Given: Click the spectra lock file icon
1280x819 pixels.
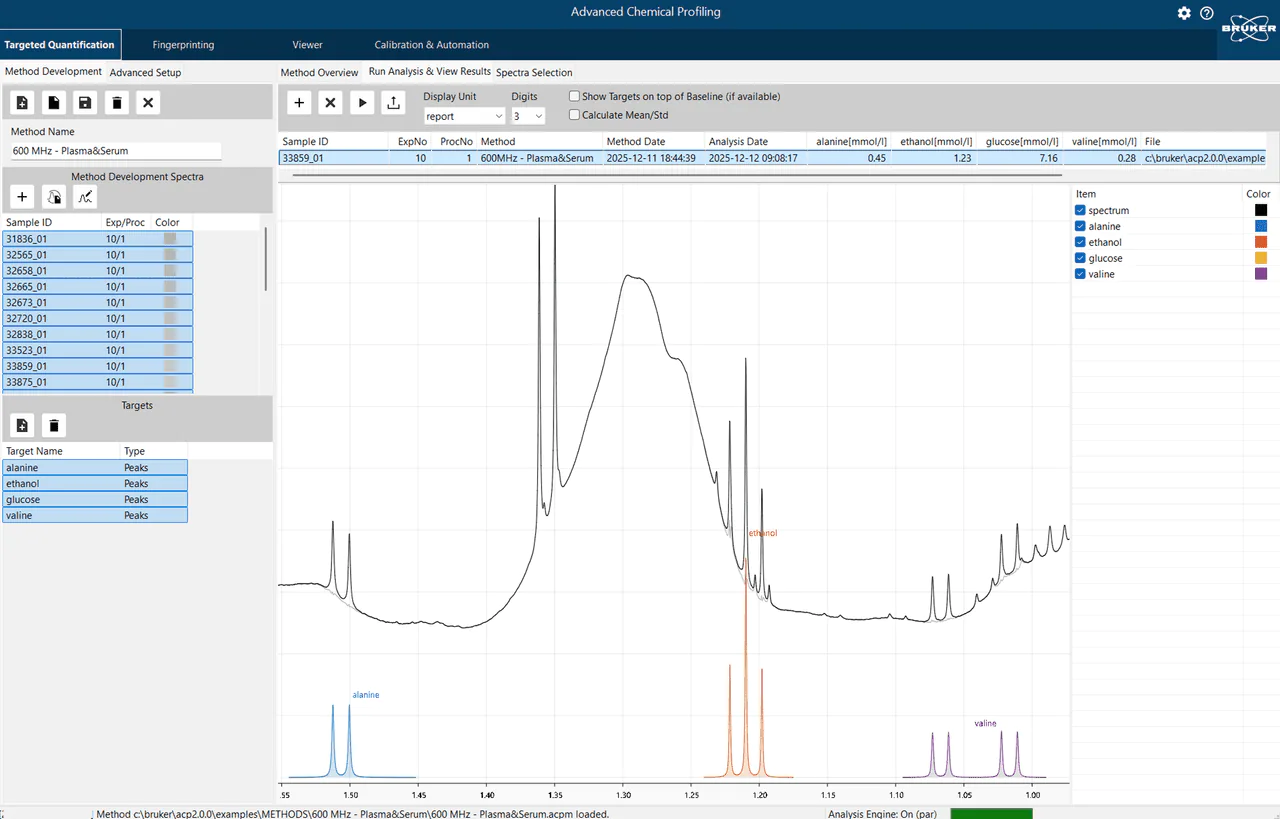Looking at the screenshot, I should click(x=54, y=197).
